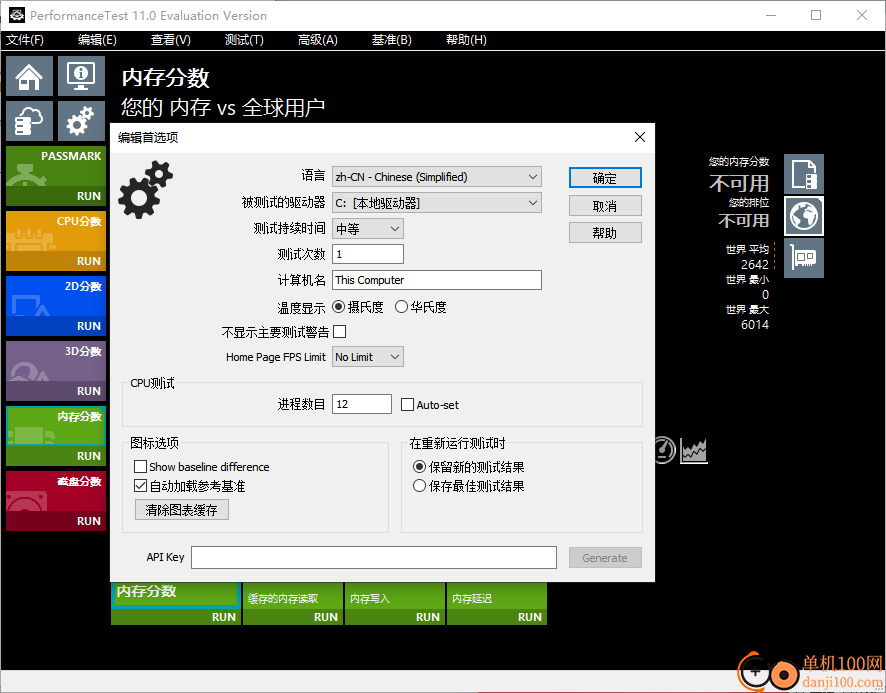Click the 世界 平均 value 2642

pos(755,265)
